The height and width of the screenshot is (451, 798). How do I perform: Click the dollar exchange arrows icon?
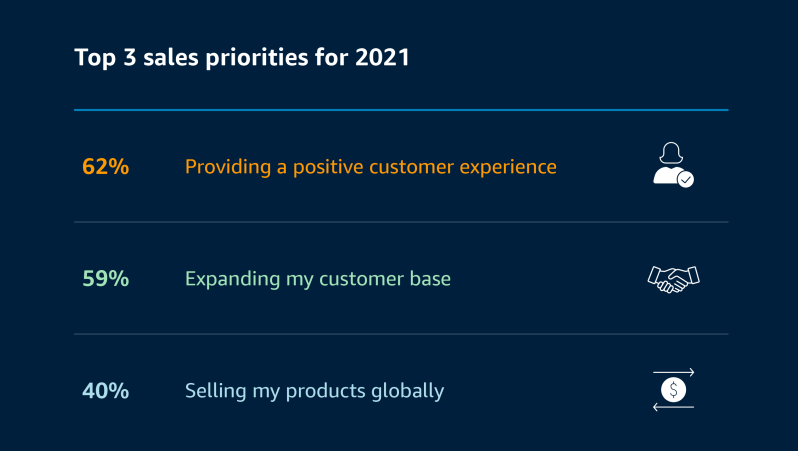673,390
